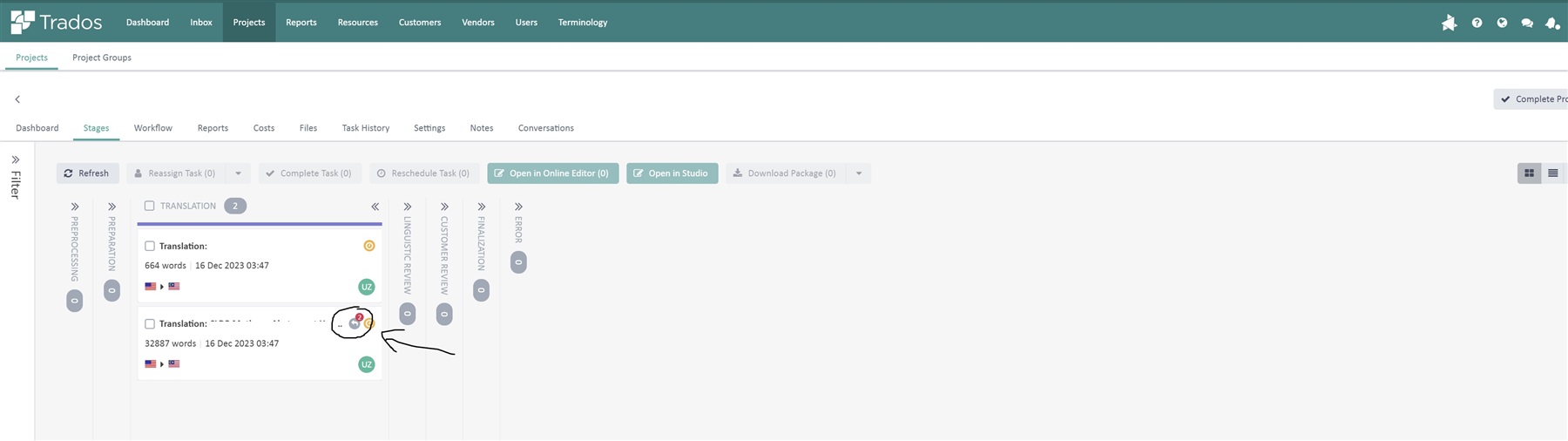Open the Help question mark icon
The image size is (1568, 441).
pos(1477,23)
